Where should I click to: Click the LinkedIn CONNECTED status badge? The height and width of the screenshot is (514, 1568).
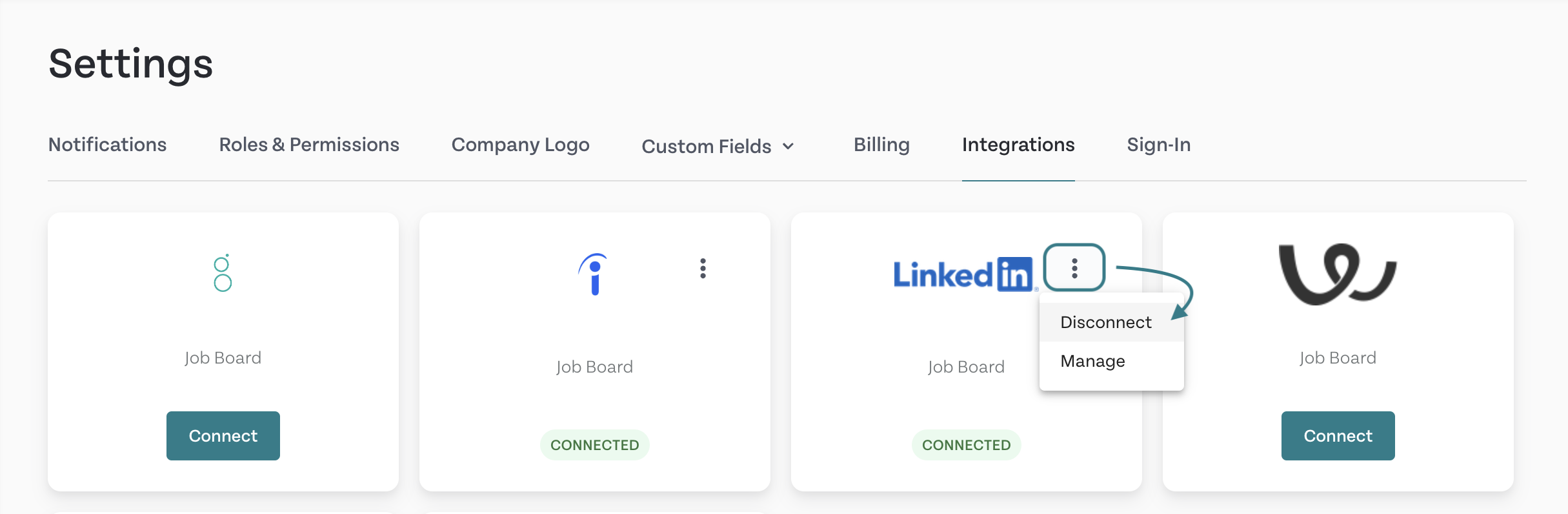coord(966,445)
